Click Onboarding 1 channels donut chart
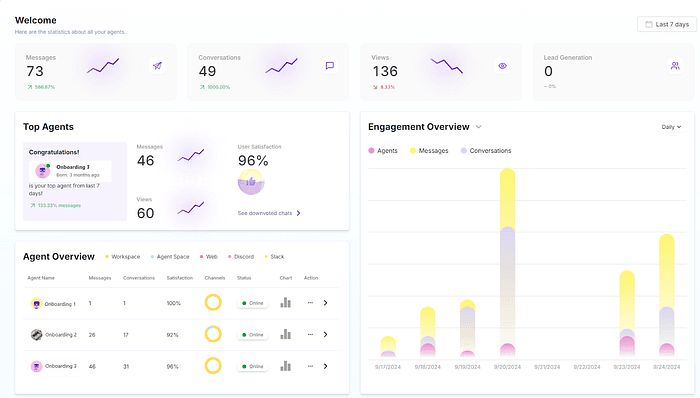Image resolution: width=700 pixels, height=398 pixels. pyautogui.click(x=213, y=302)
